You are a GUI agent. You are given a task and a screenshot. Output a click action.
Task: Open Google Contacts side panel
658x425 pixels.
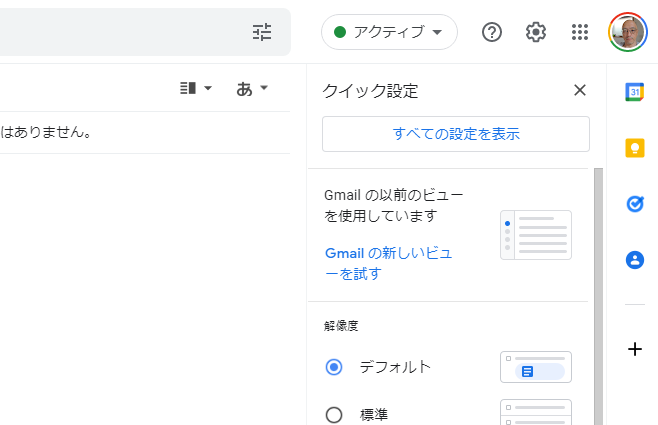point(634,260)
